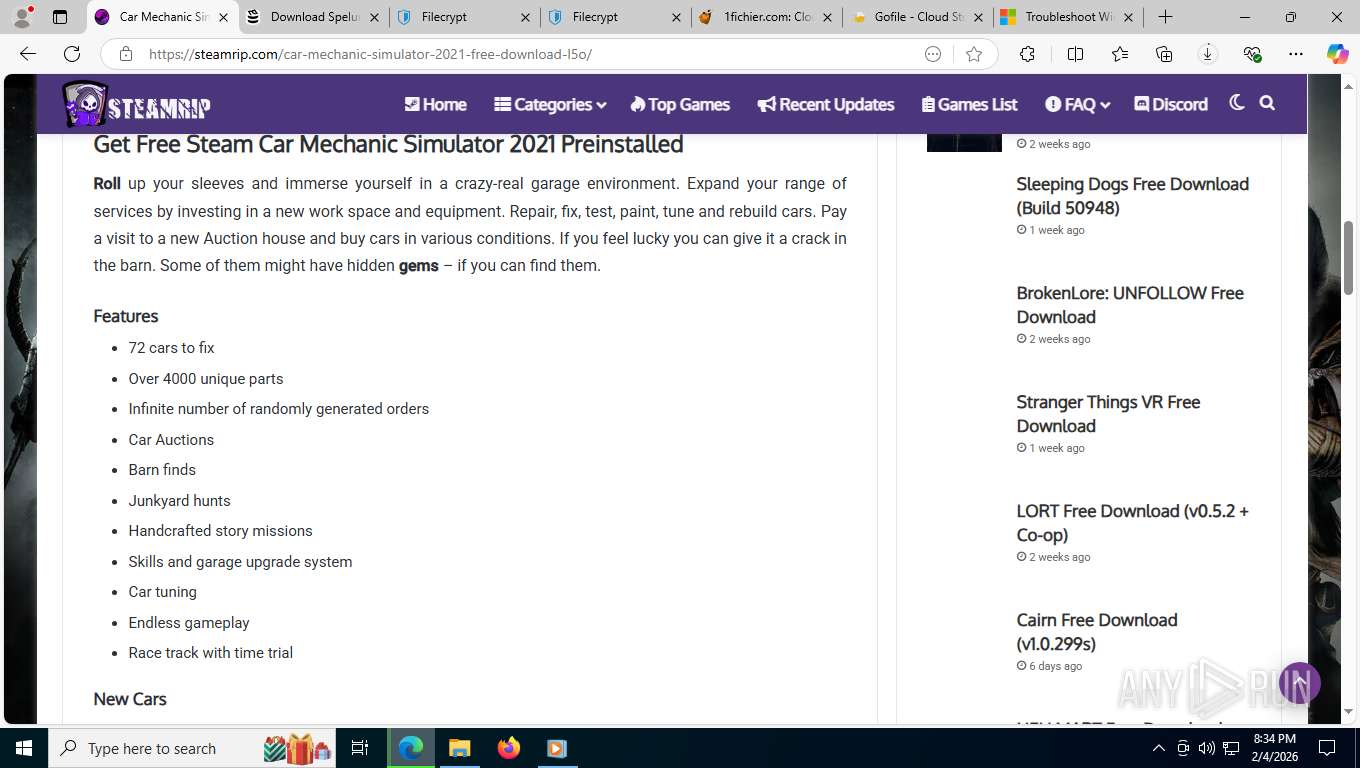Viewport: 1360px width, 768px height.
Task: Open Cairn Free Download link
Action: (1096, 632)
